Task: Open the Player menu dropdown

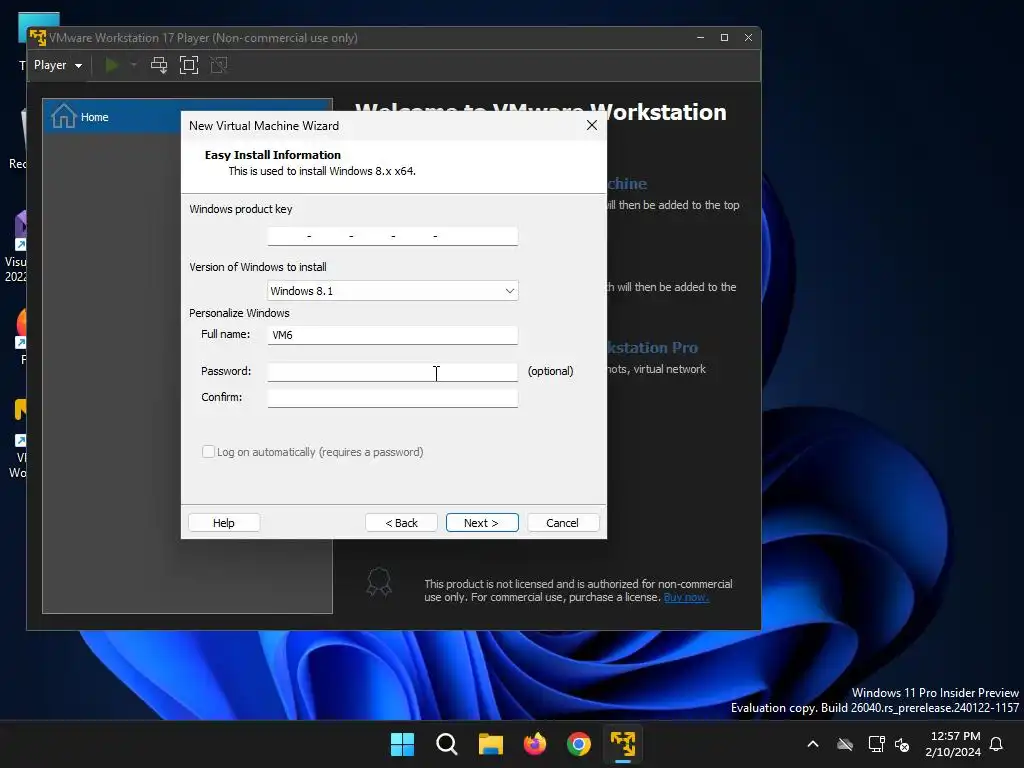Action: click(57, 65)
